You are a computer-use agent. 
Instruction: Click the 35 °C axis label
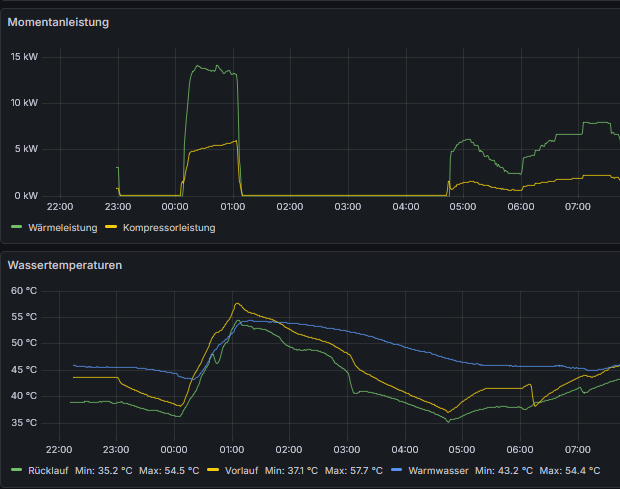(x=24, y=423)
